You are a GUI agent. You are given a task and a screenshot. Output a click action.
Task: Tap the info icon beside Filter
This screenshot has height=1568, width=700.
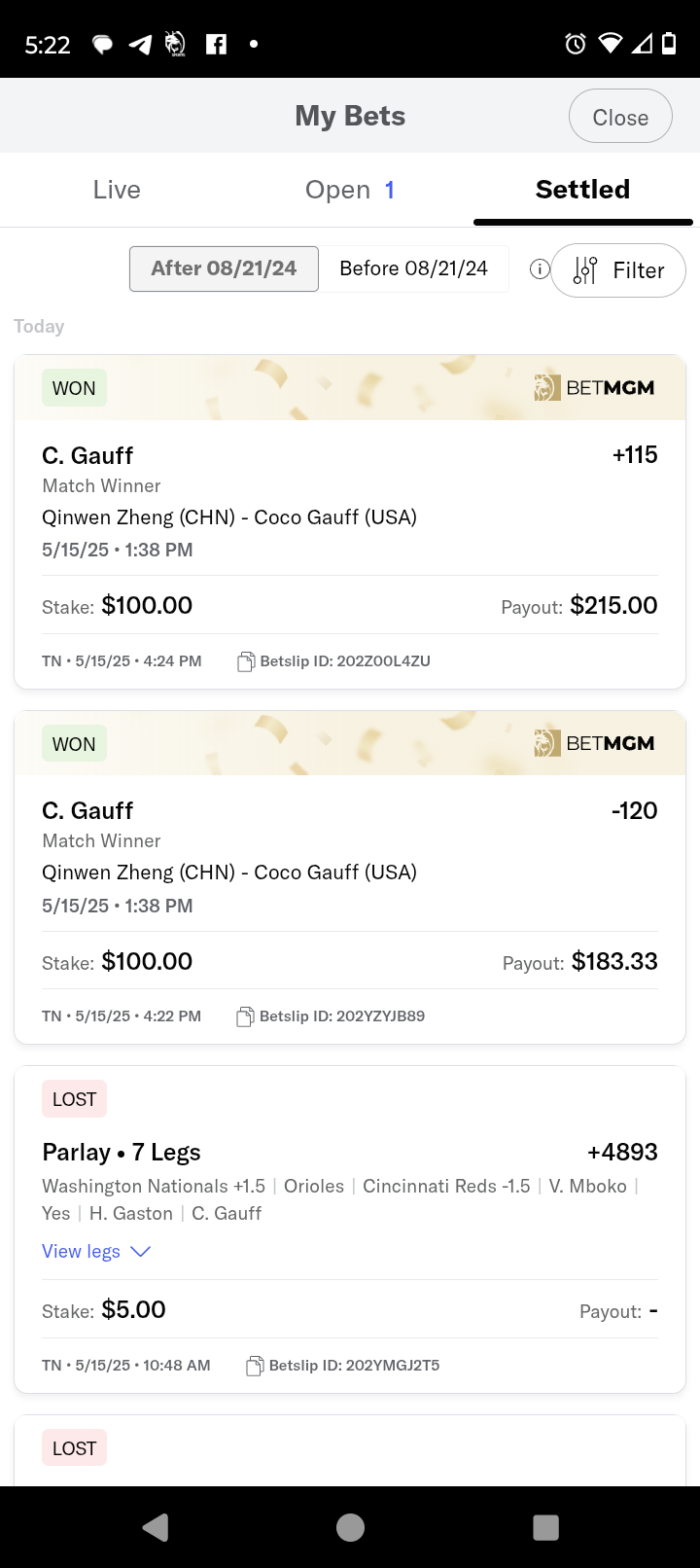540,269
